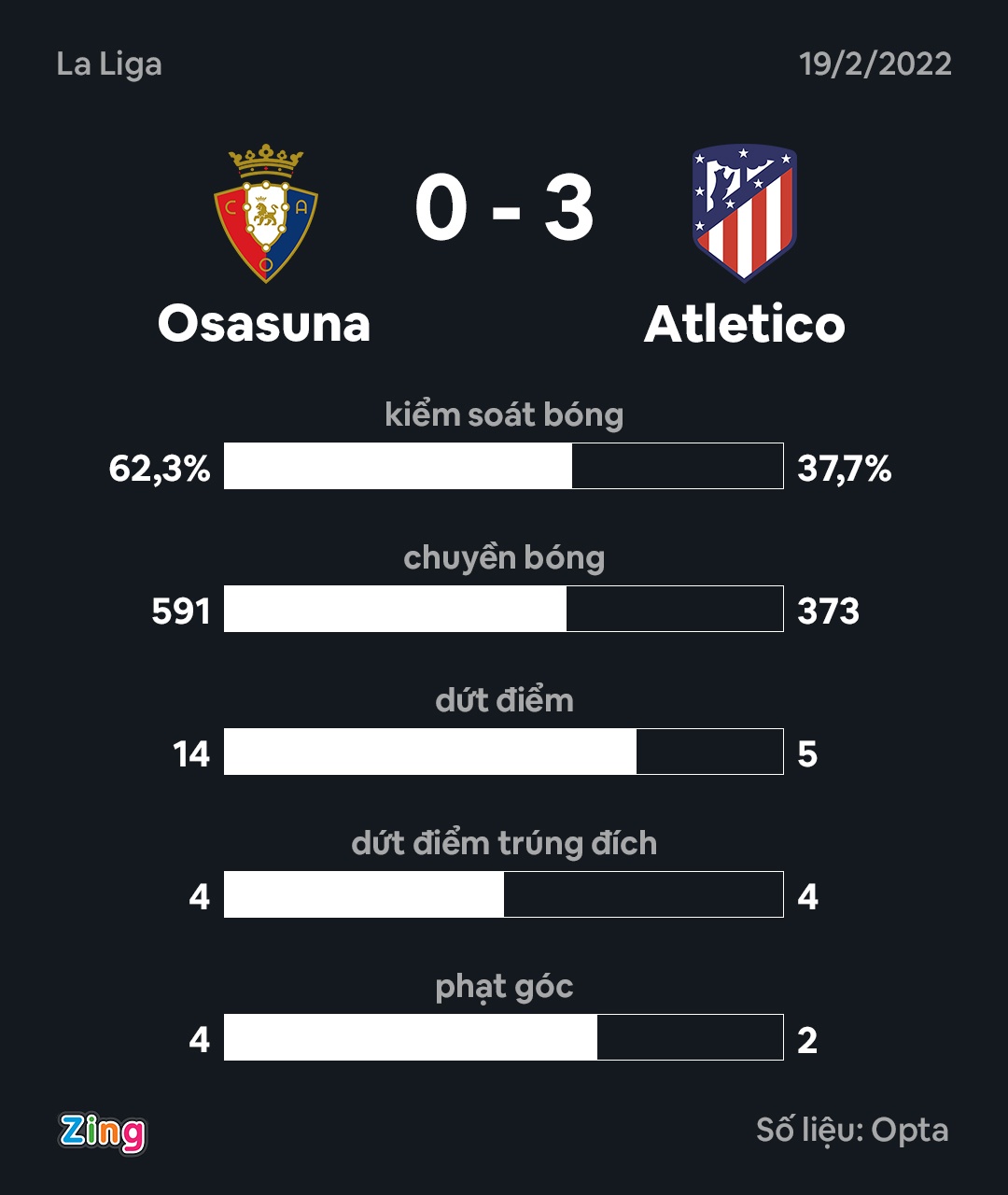The width and height of the screenshot is (1008, 1195).
Task: Click the dứt điểm shots bar
Action: point(504,752)
